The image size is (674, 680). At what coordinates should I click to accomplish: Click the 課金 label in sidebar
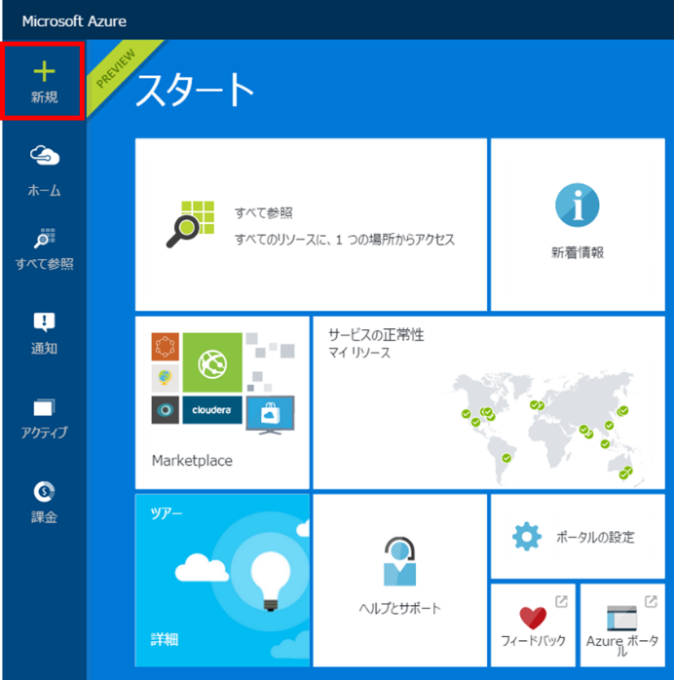(x=44, y=517)
